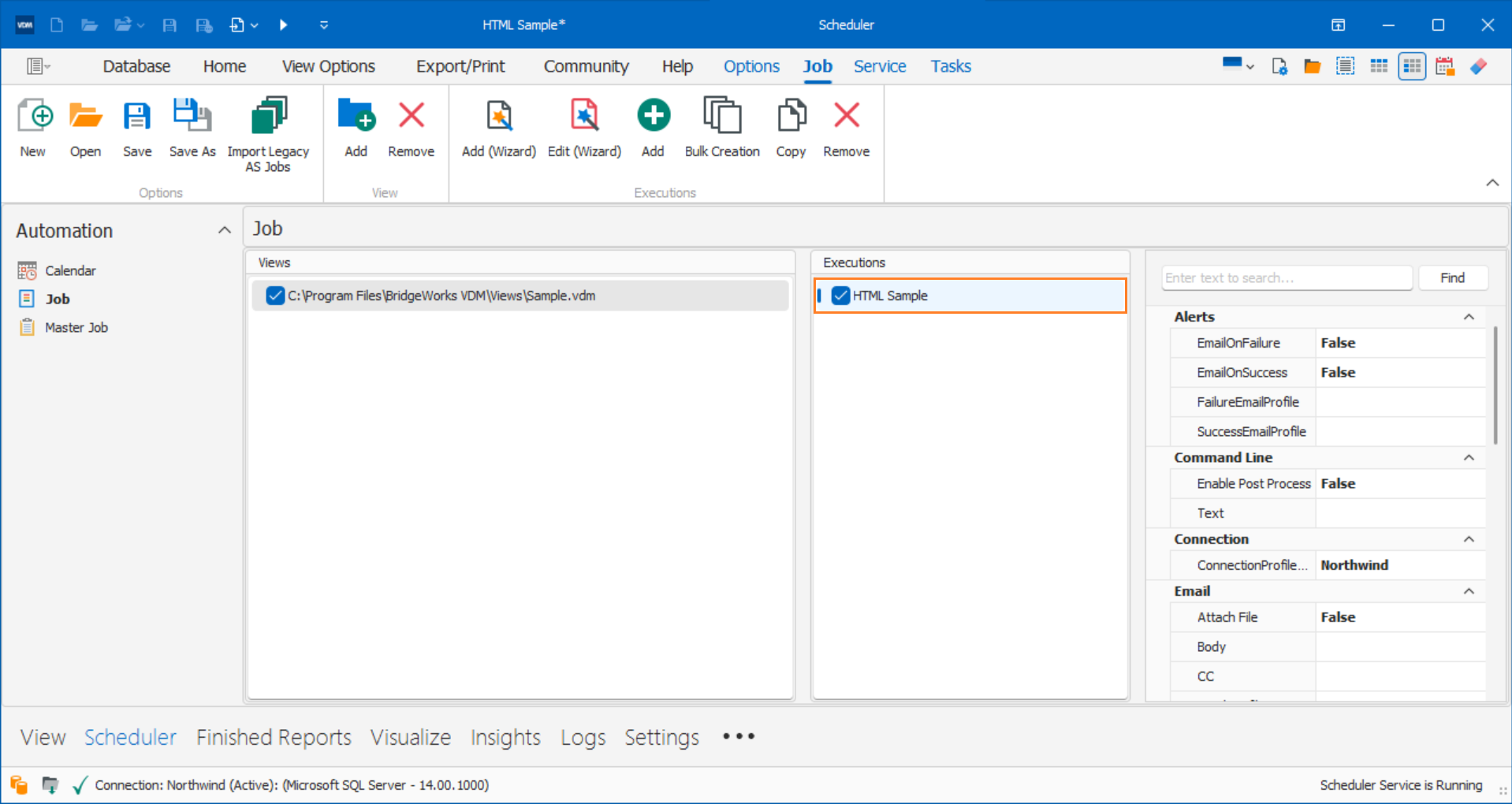Uncheck the Sample.vdm view checkbox
Screen dimensions: 1512x804
[275, 296]
